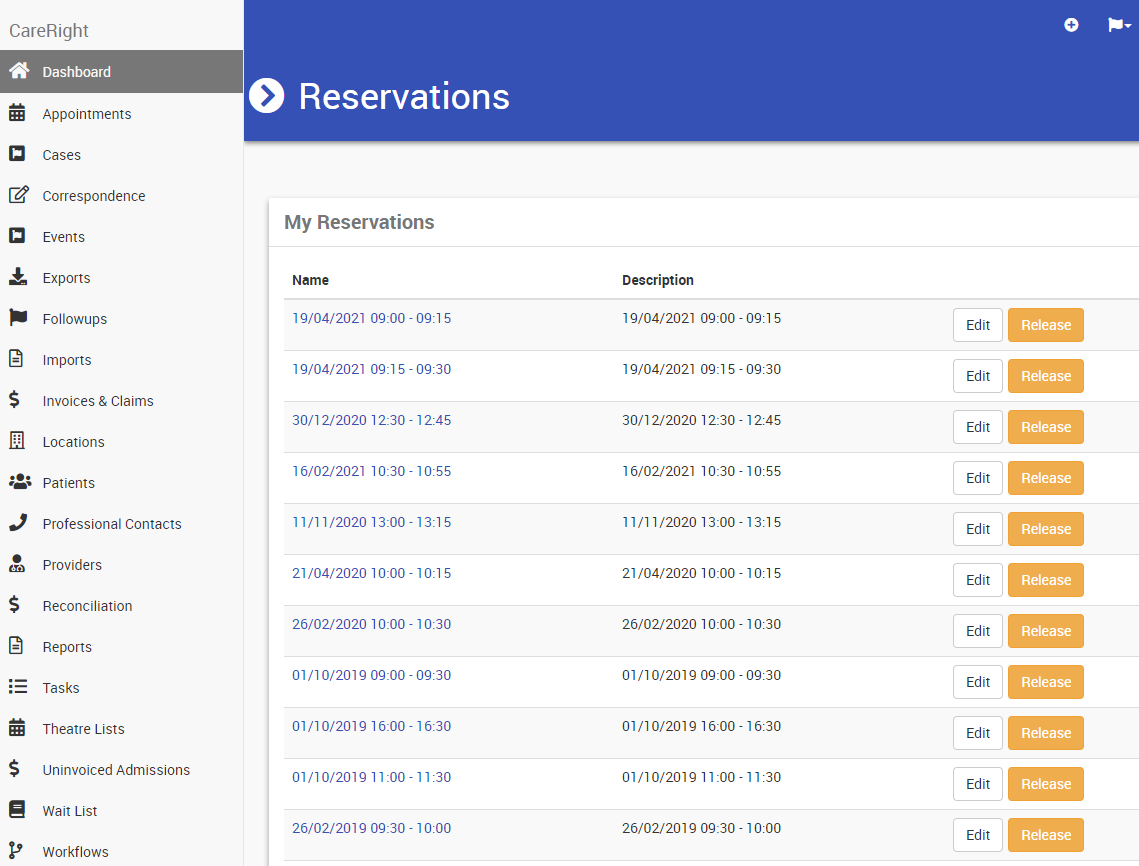Click the plus circle icon in header
Viewport: 1139px width, 866px height.
1071,25
